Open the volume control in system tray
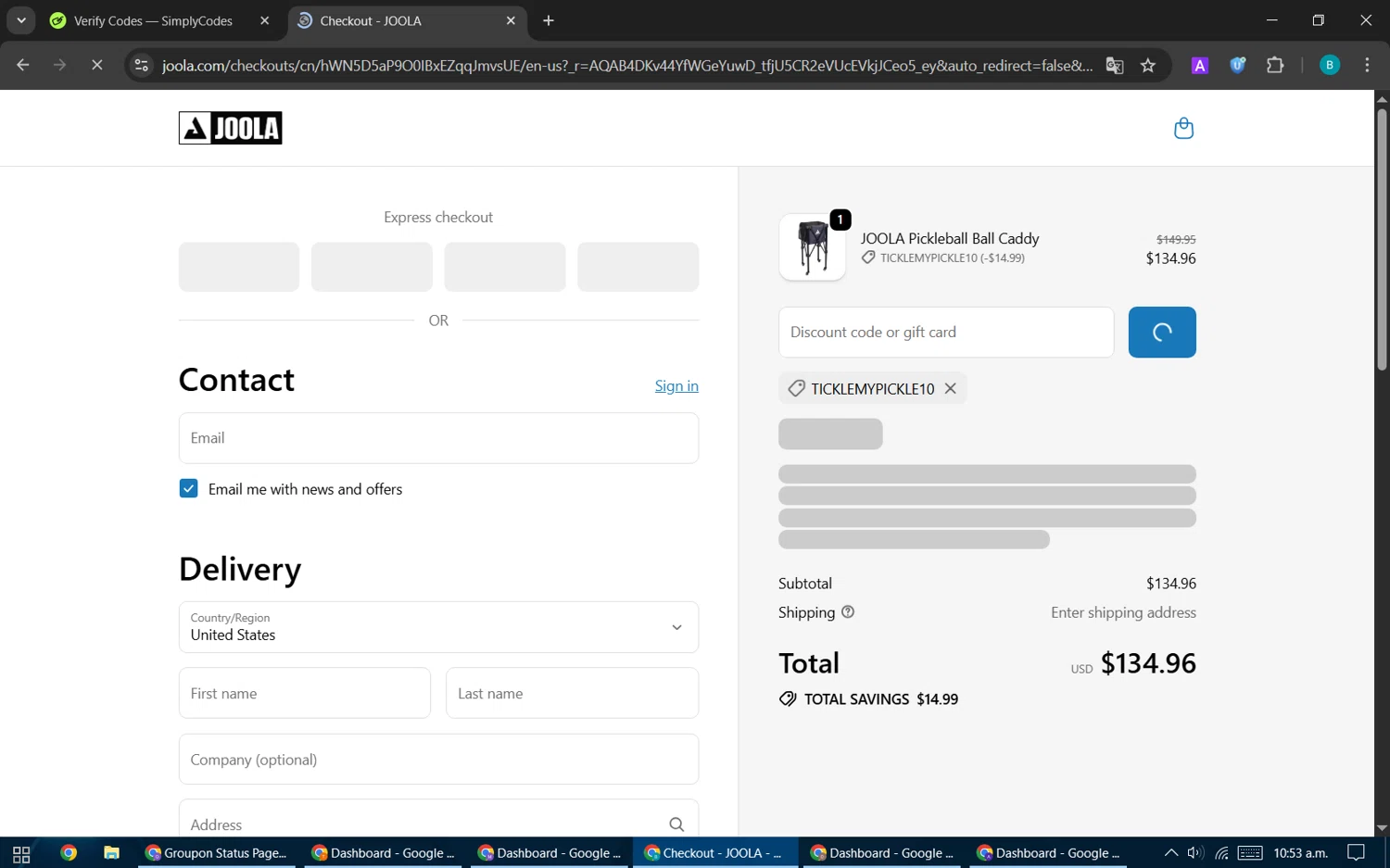 coord(1195,853)
